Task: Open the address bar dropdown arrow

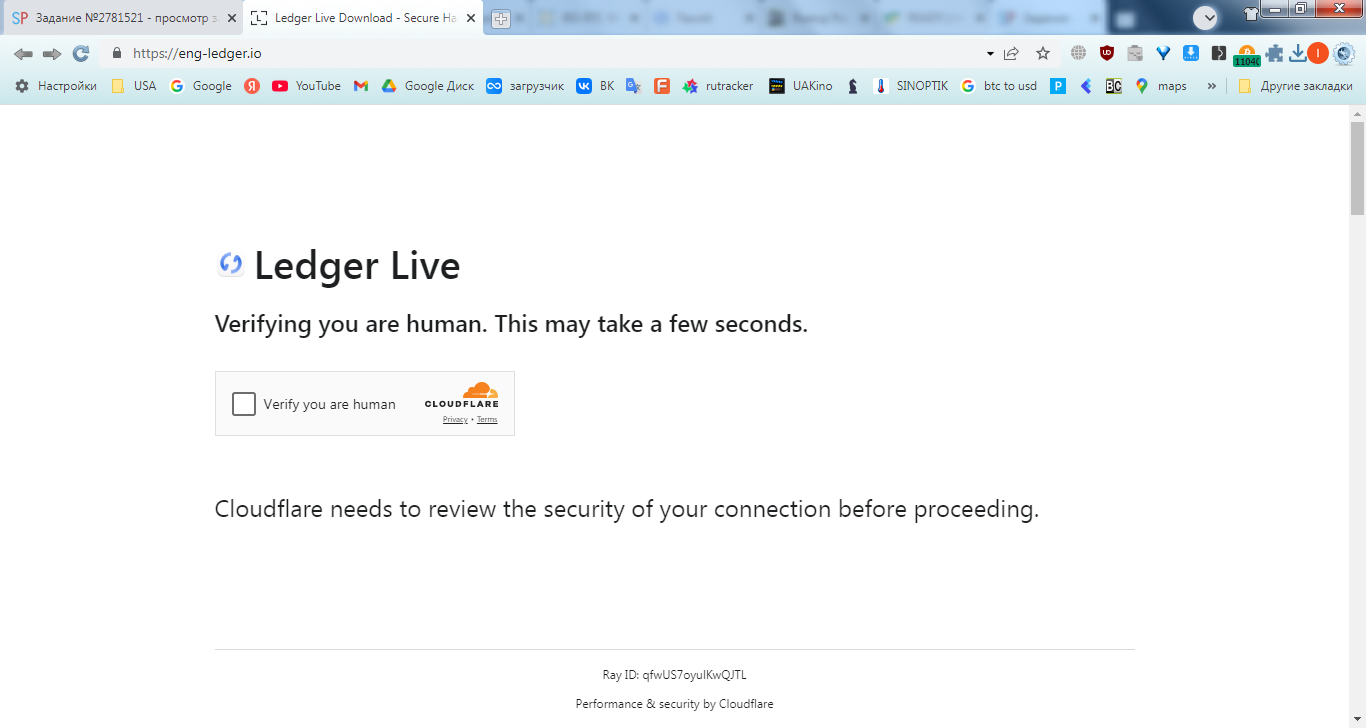Action: click(x=990, y=54)
